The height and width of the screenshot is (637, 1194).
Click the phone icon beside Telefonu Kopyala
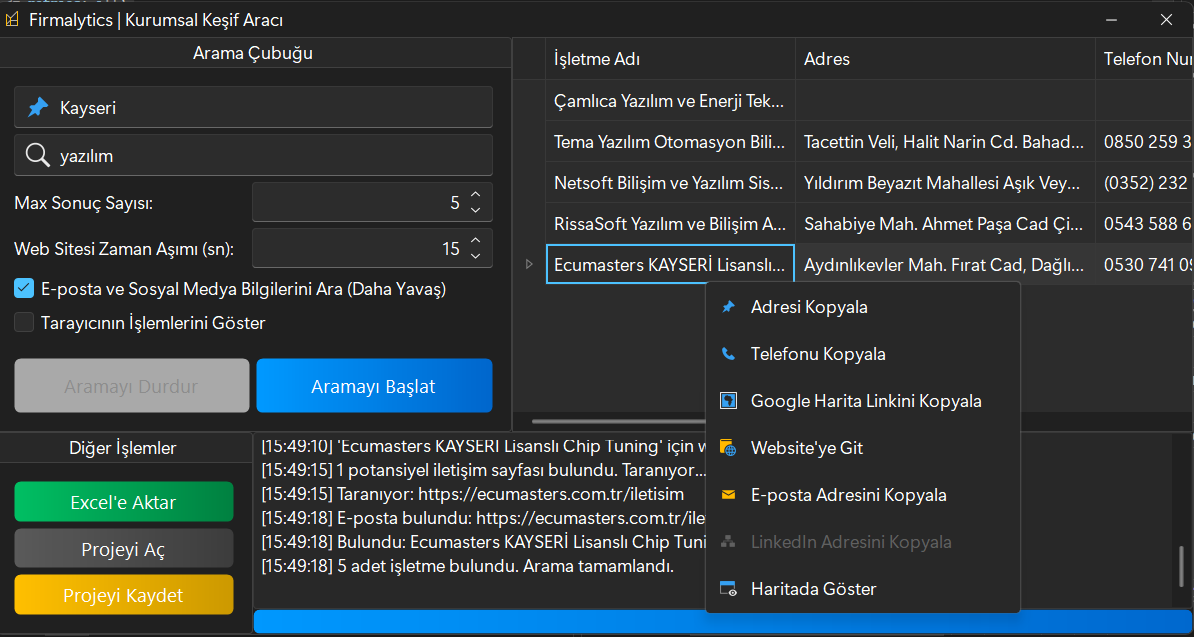(x=728, y=354)
